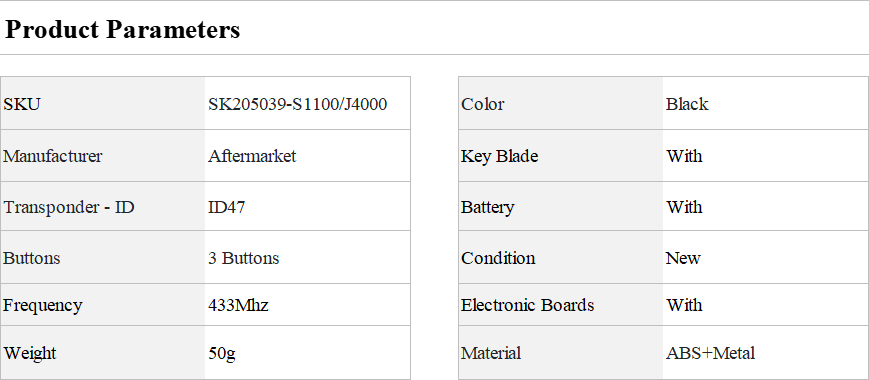Select the ID47 value

[227, 207]
